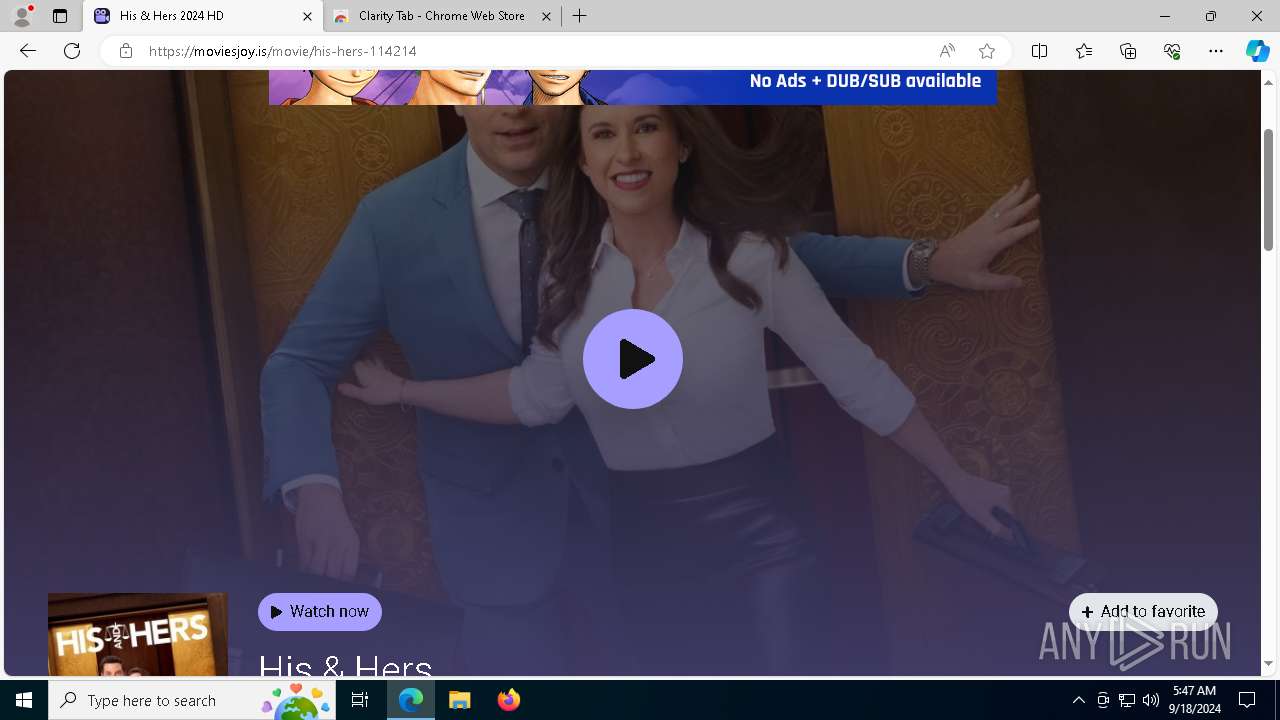Close the His & Hers 2024 HD tab
The width and height of the screenshot is (1280, 720).
(x=307, y=16)
